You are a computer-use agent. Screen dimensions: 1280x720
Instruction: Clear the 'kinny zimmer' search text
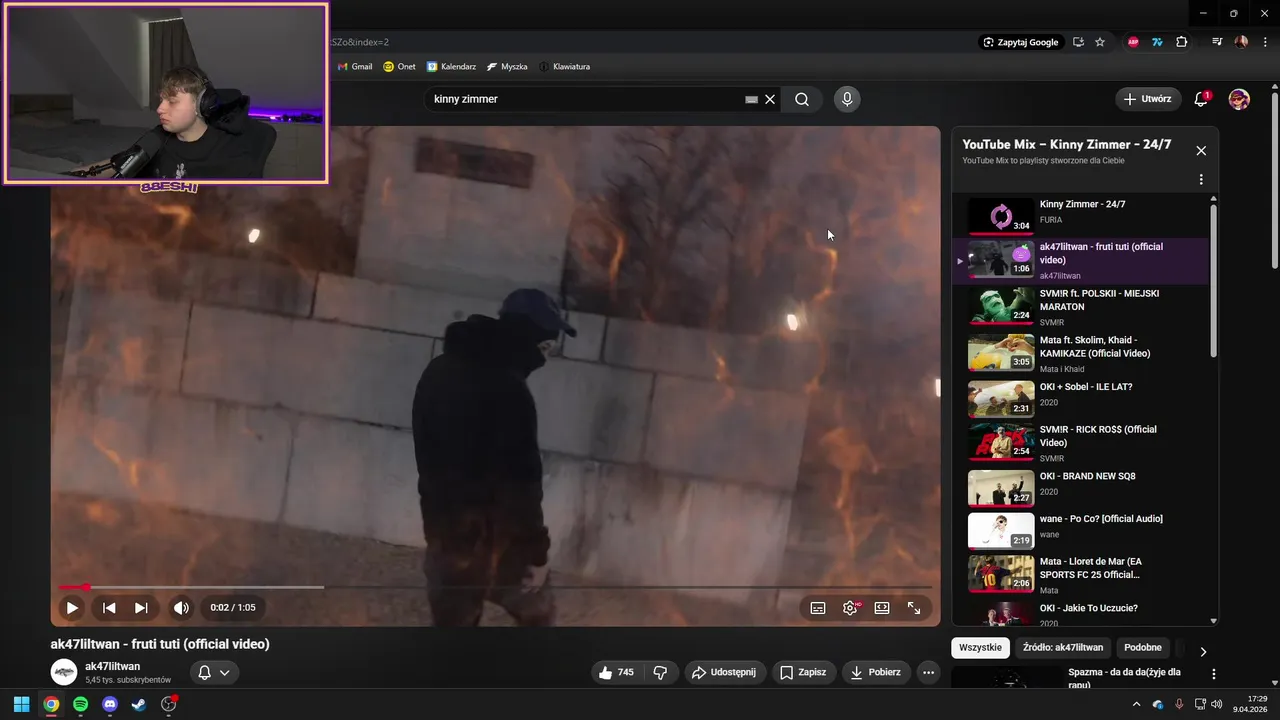[770, 99]
